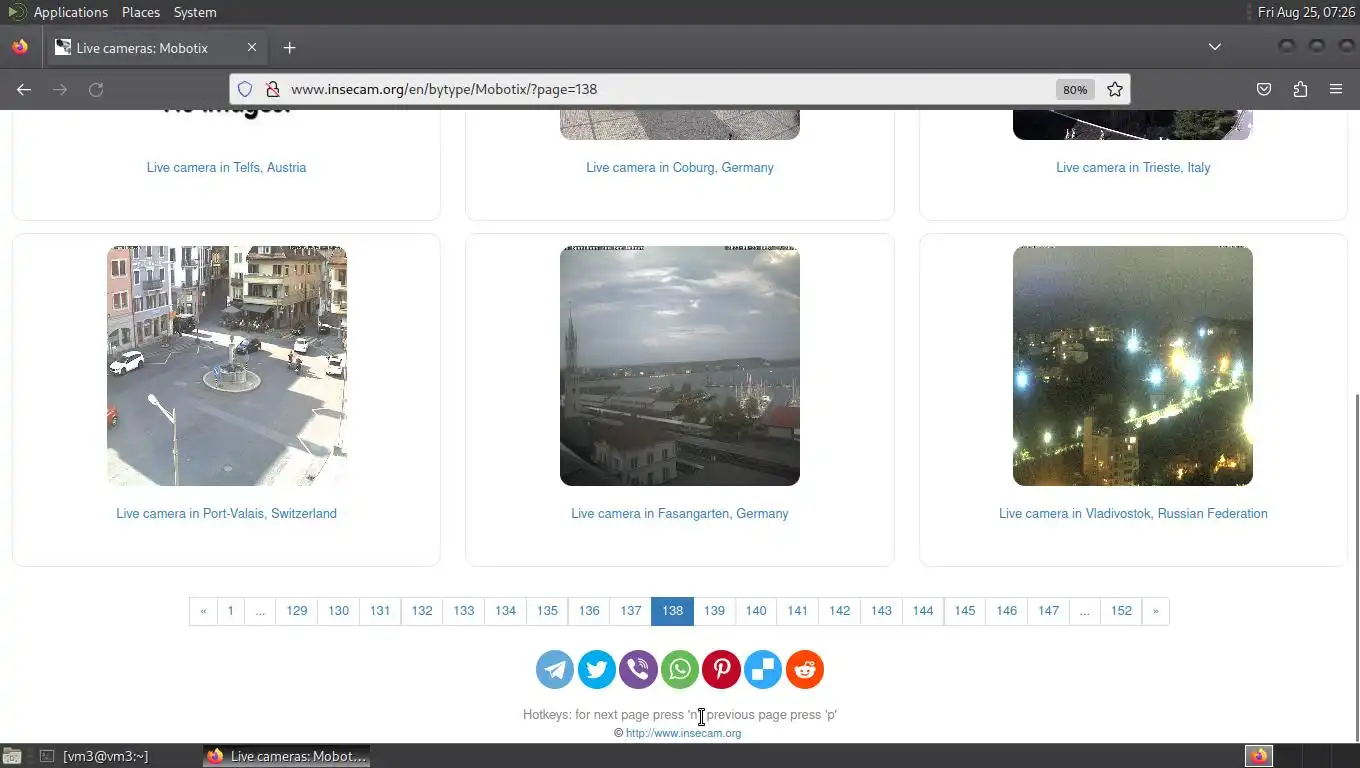Image resolution: width=1360 pixels, height=768 pixels.
Task: Open Live camera in Coburg, Germany link
Action: [x=680, y=167]
